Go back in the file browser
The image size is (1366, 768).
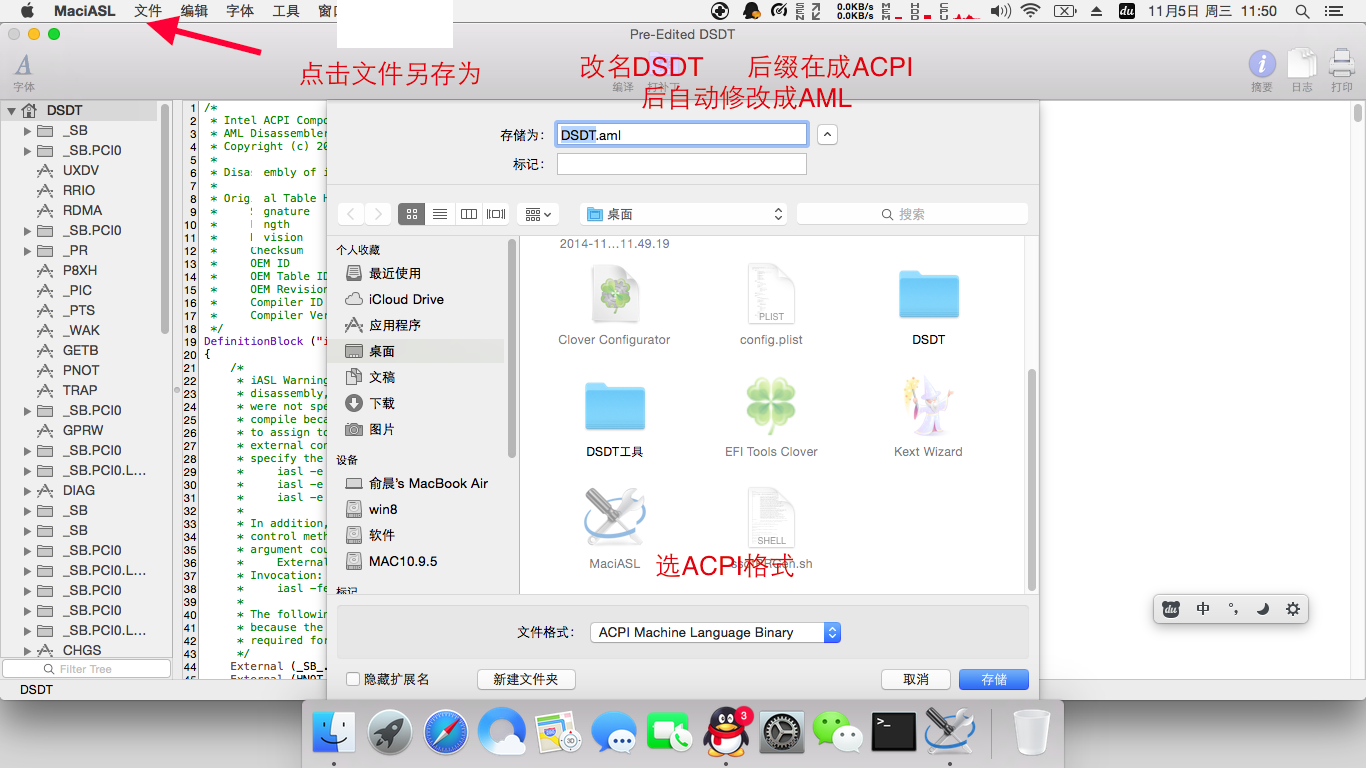pos(351,214)
